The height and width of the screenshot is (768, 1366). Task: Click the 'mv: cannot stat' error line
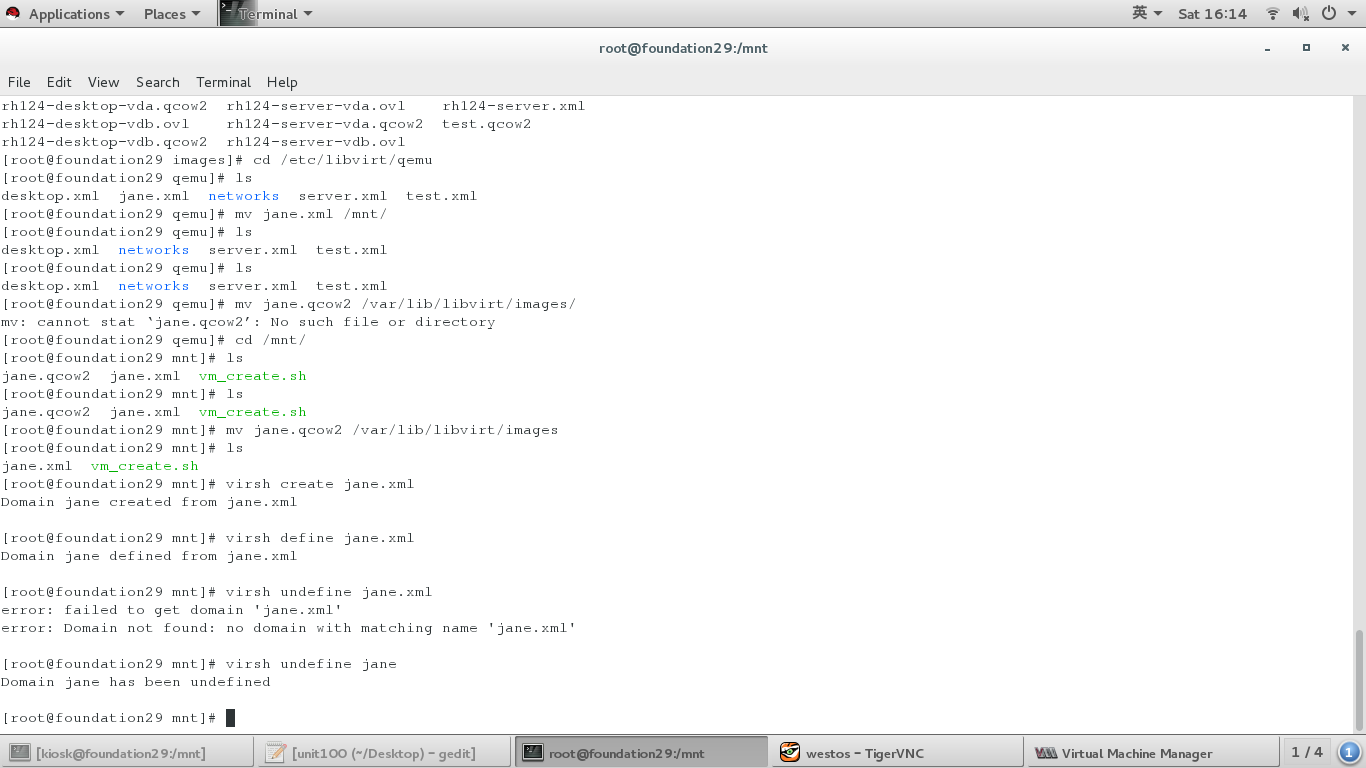point(248,322)
